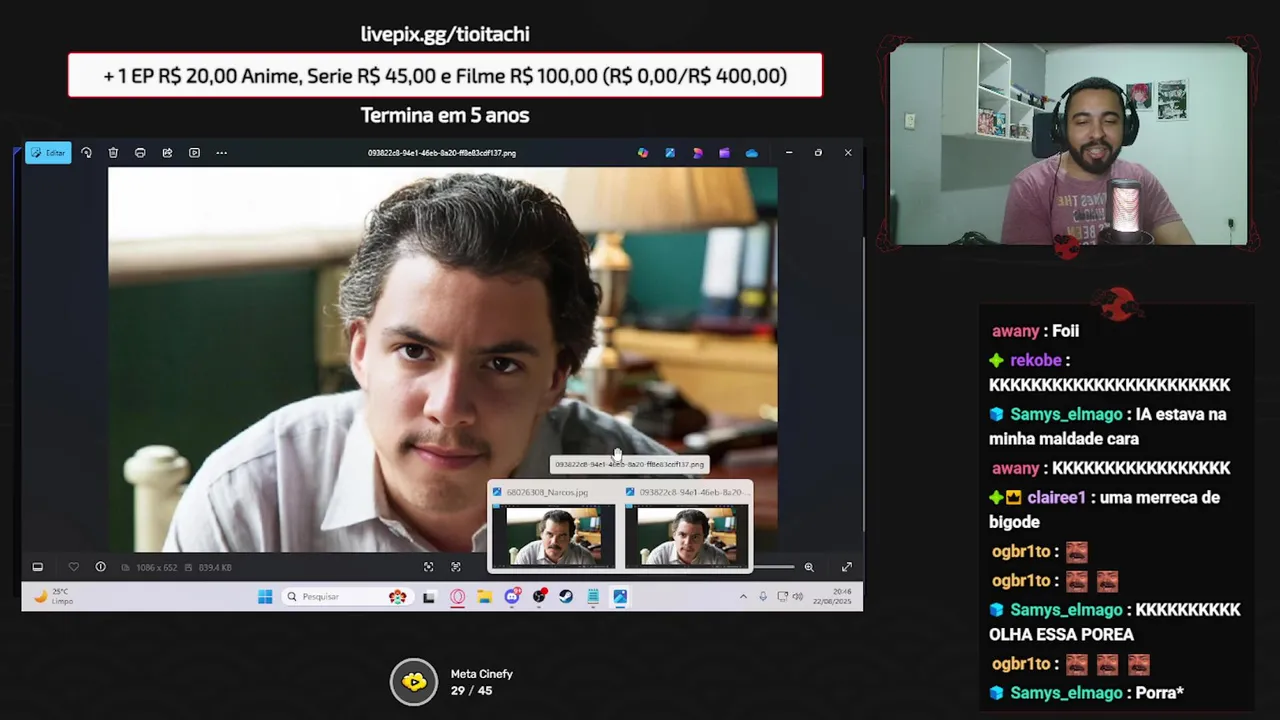1280x720 pixels.
Task: Click the Meta Cinefy goal icon
Action: coord(414,682)
